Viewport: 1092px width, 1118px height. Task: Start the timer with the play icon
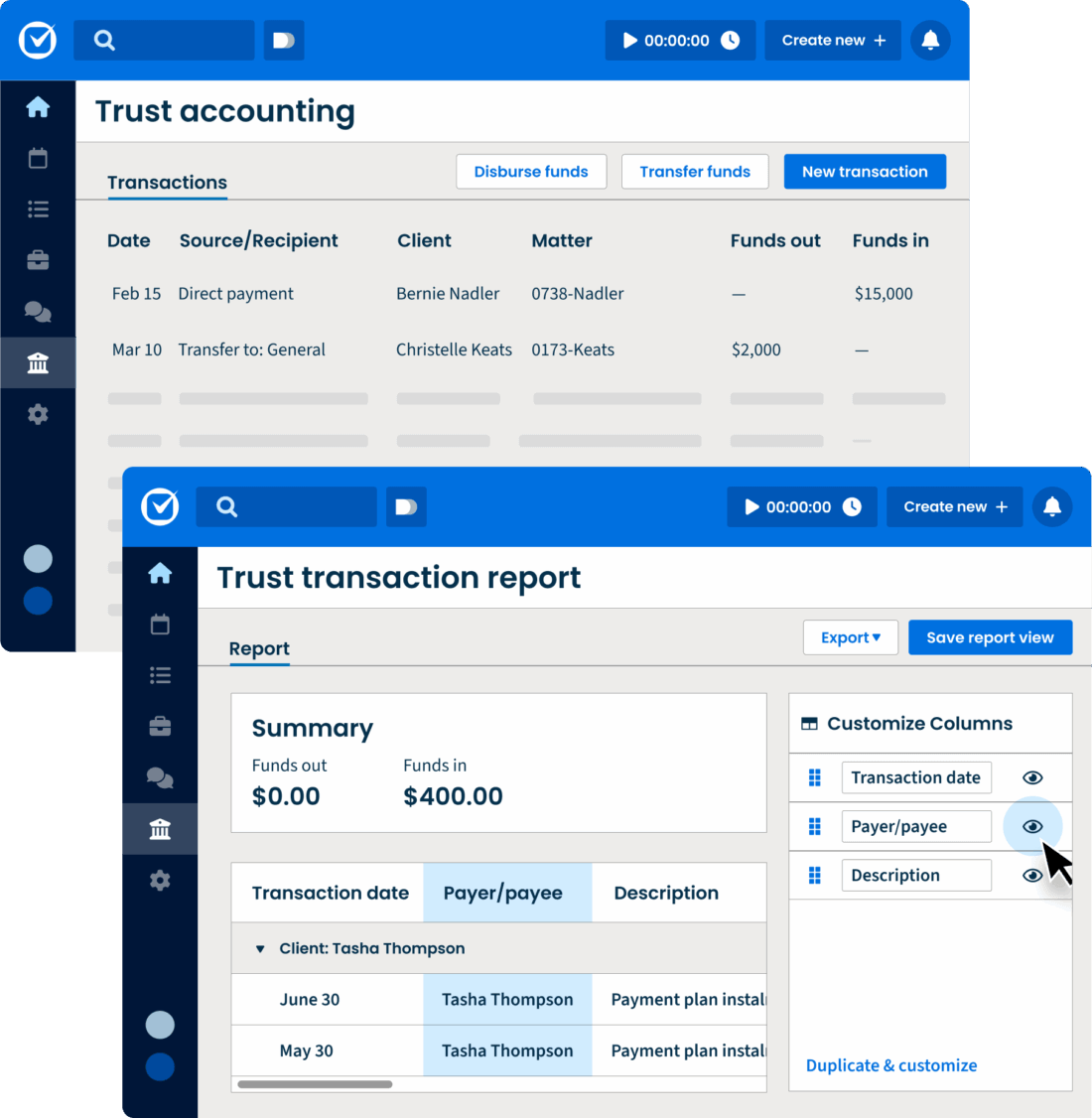(751, 506)
